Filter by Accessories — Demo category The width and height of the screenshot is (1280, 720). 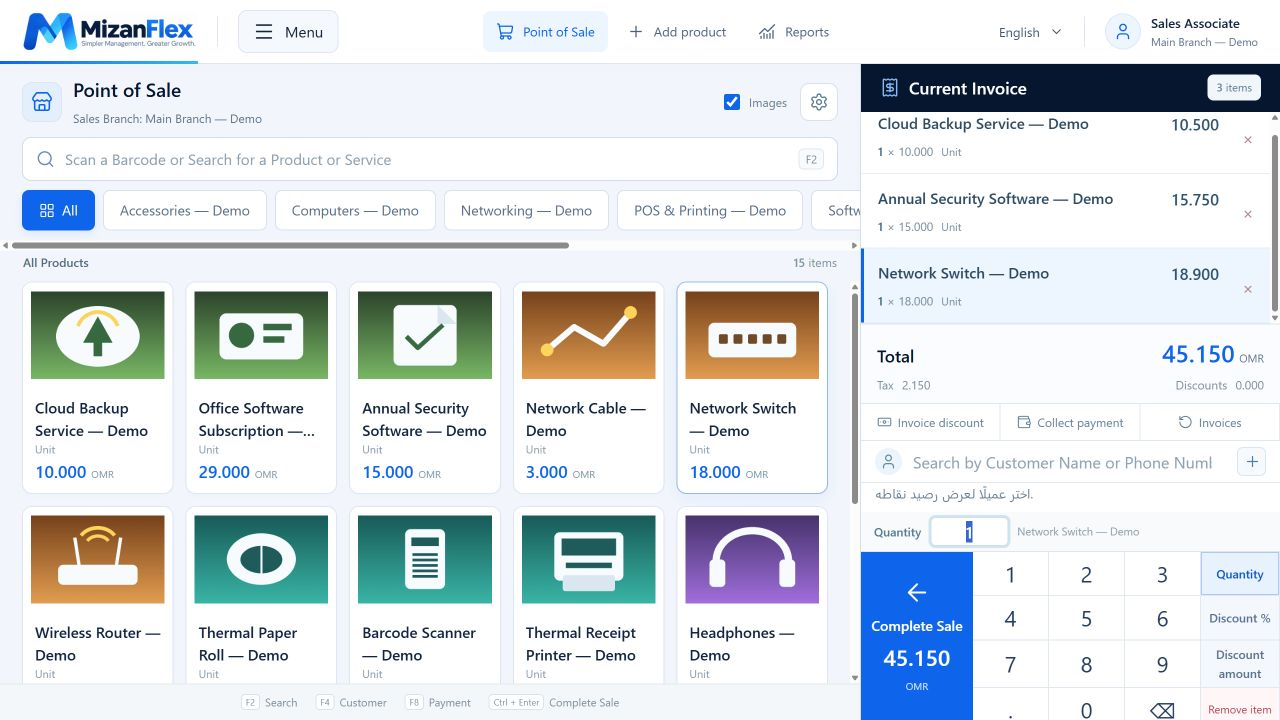185,210
